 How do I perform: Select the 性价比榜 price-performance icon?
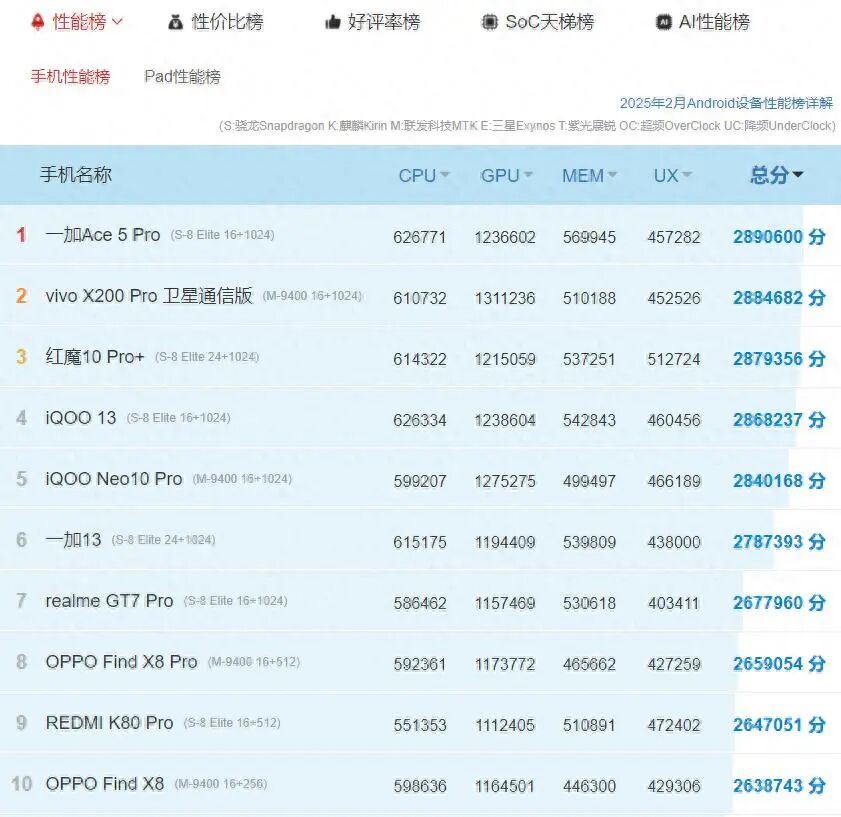point(174,21)
